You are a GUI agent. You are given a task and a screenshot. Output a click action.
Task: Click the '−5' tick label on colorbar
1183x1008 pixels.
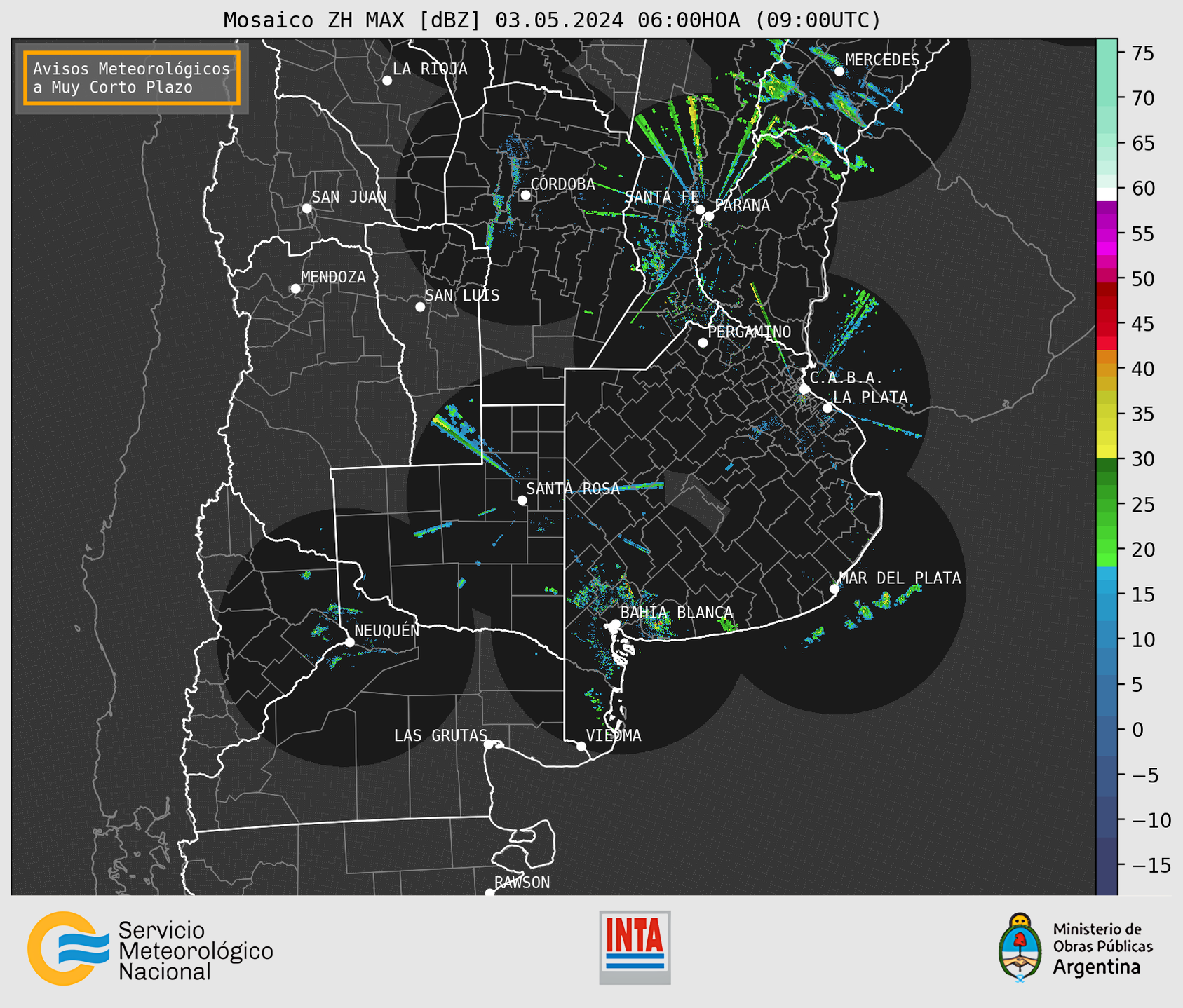[x=1146, y=775]
